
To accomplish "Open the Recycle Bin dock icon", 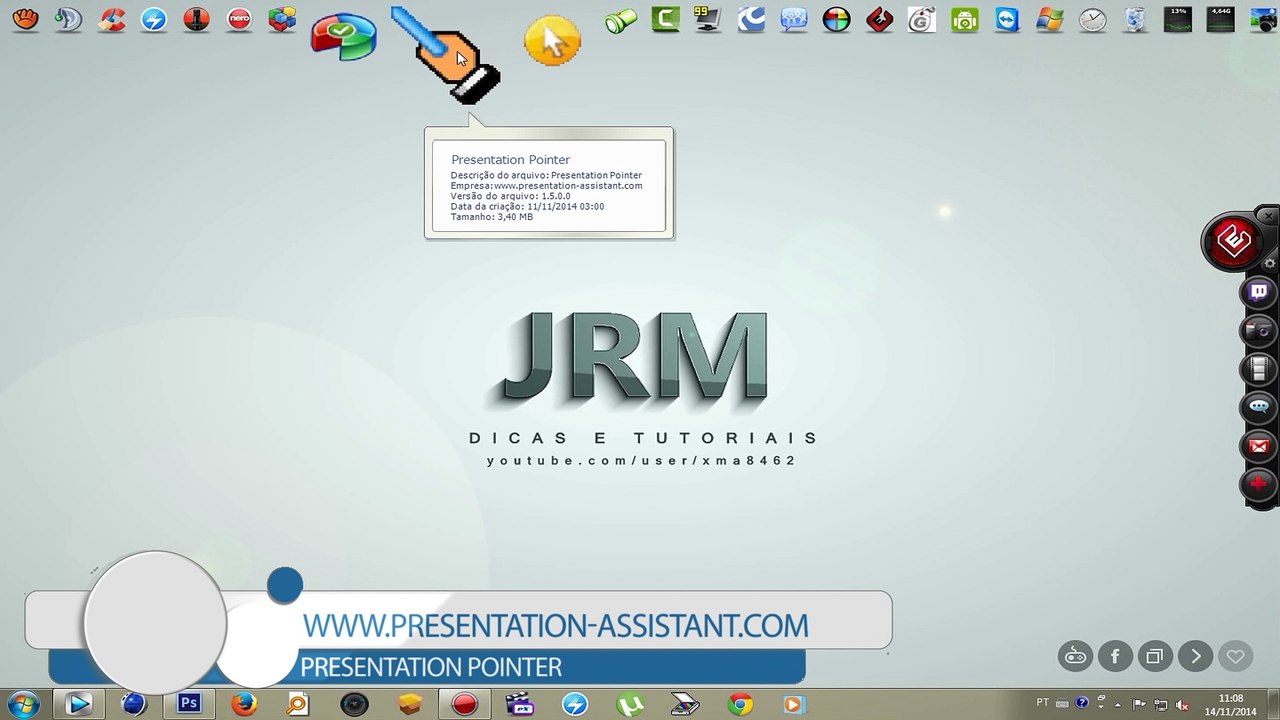I will click(x=1136, y=19).
